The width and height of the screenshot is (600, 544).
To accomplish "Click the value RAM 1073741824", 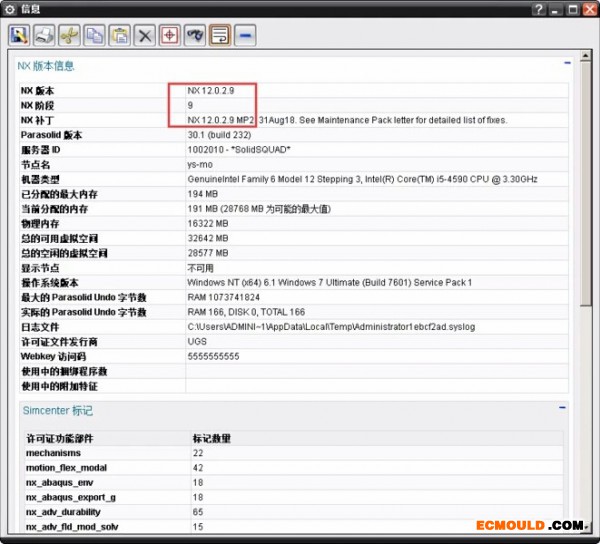I will click(223, 297).
